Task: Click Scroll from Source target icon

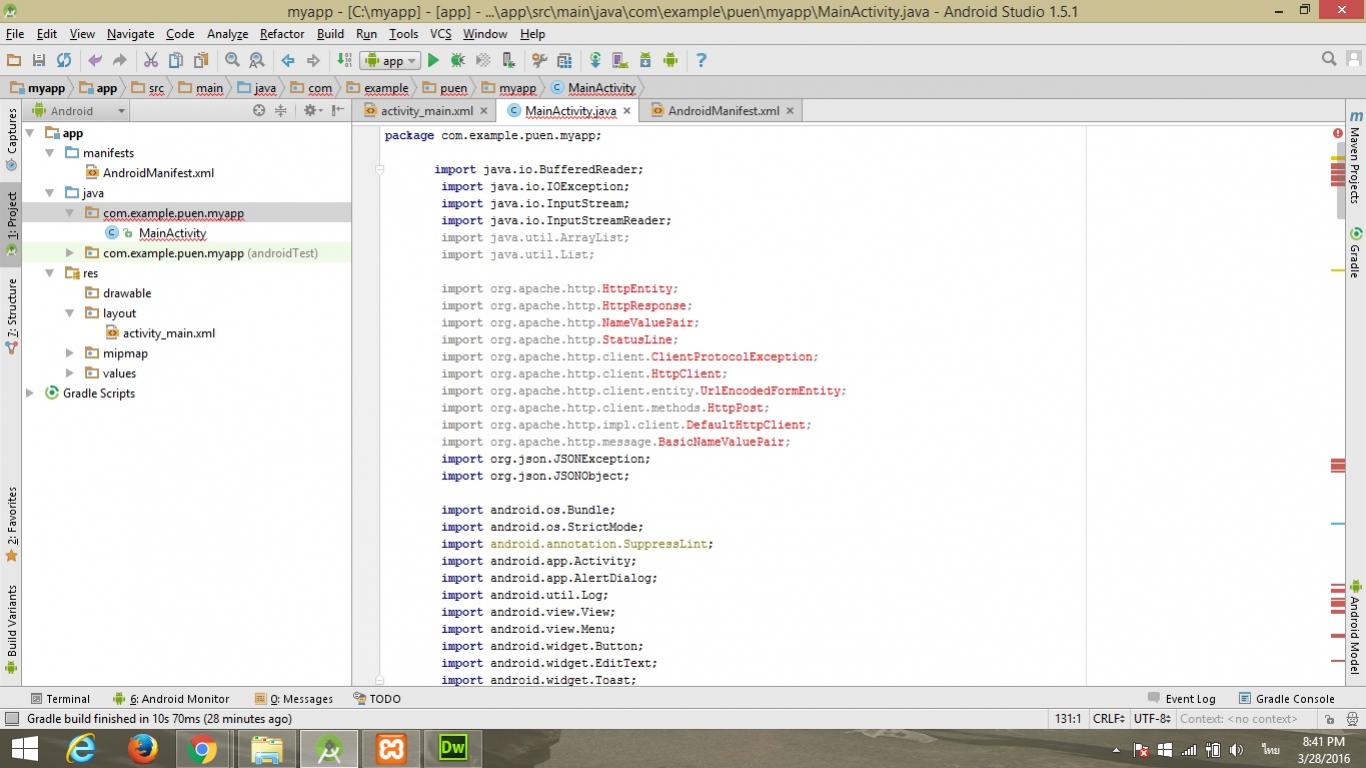Action: coord(259,111)
